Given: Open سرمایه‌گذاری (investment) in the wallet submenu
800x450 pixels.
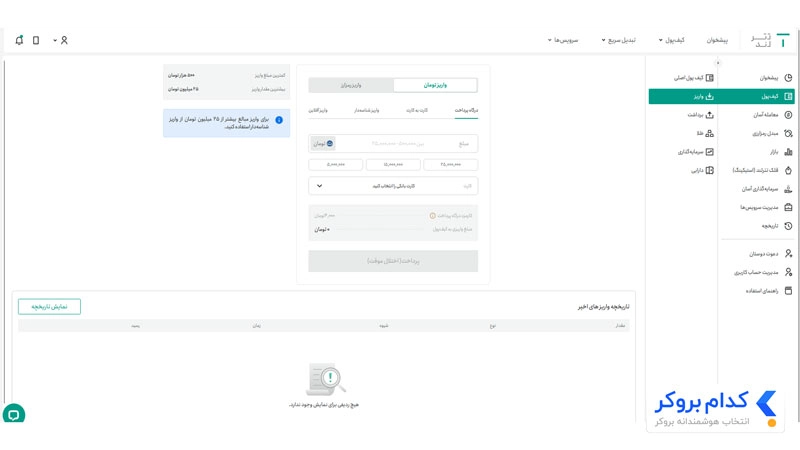Looking at the screenshot, I should (695, 152).
